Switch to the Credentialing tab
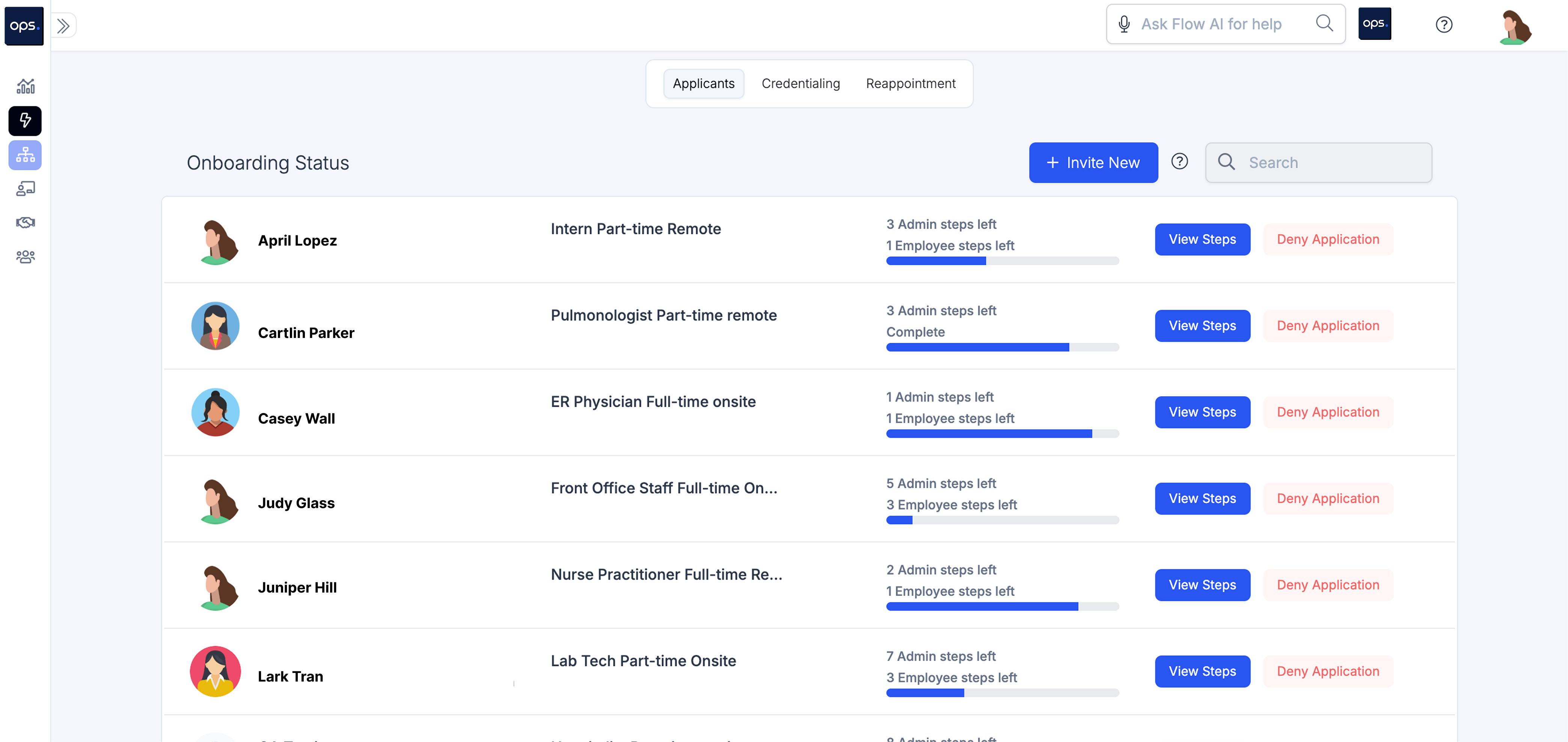This screenshot has height=742, width=1568. point(800,83)
